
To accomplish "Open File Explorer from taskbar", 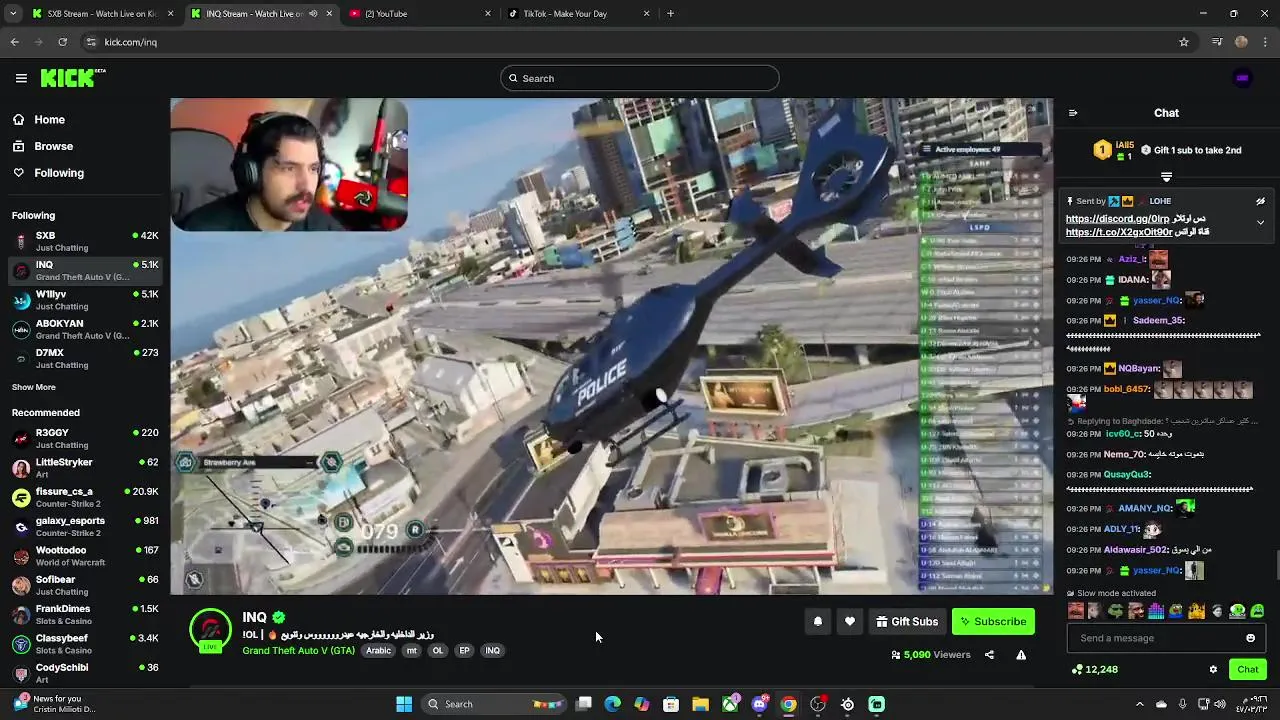I will coord(700,704).
